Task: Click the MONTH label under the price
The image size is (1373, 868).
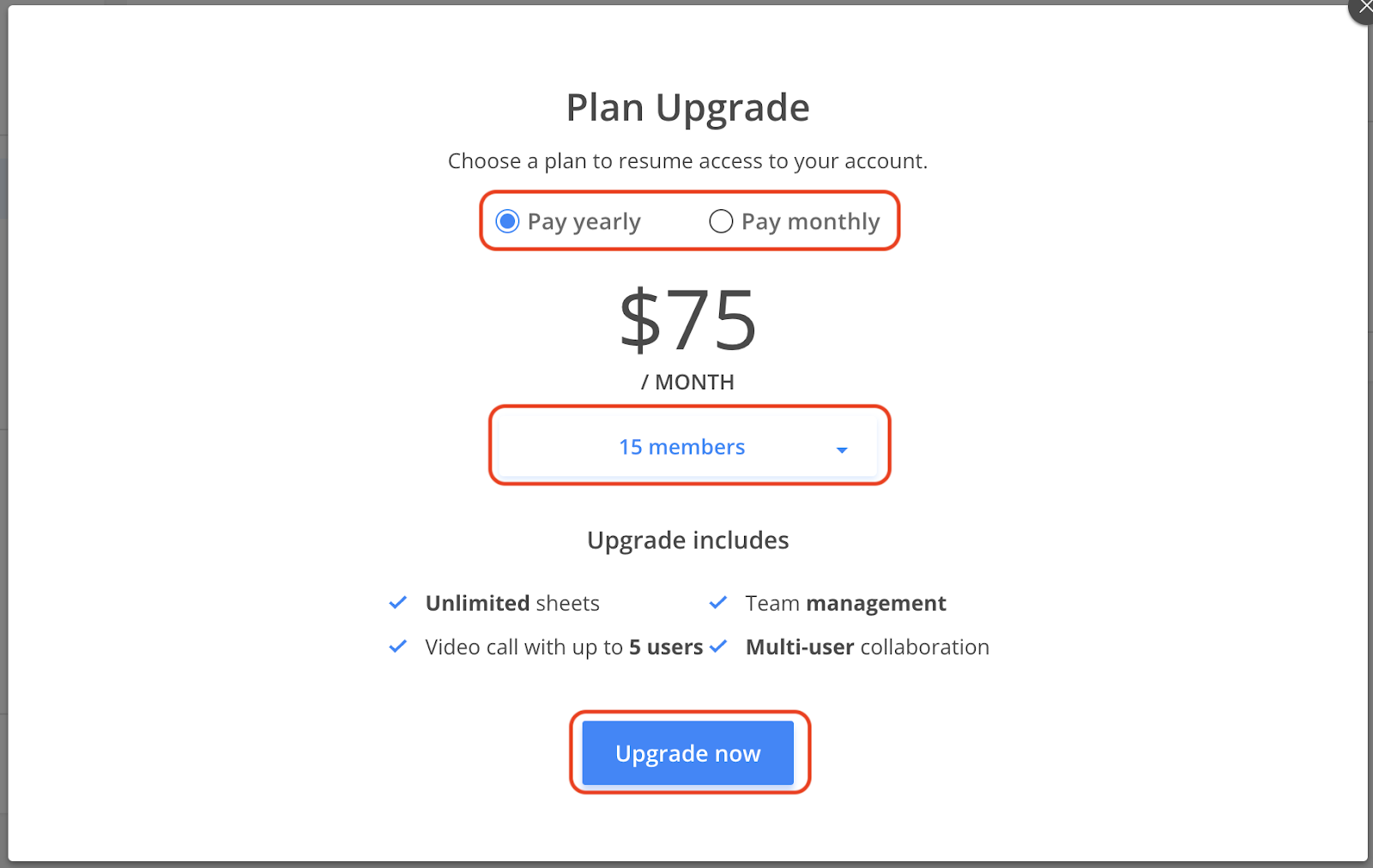Action: click(687, 383)
